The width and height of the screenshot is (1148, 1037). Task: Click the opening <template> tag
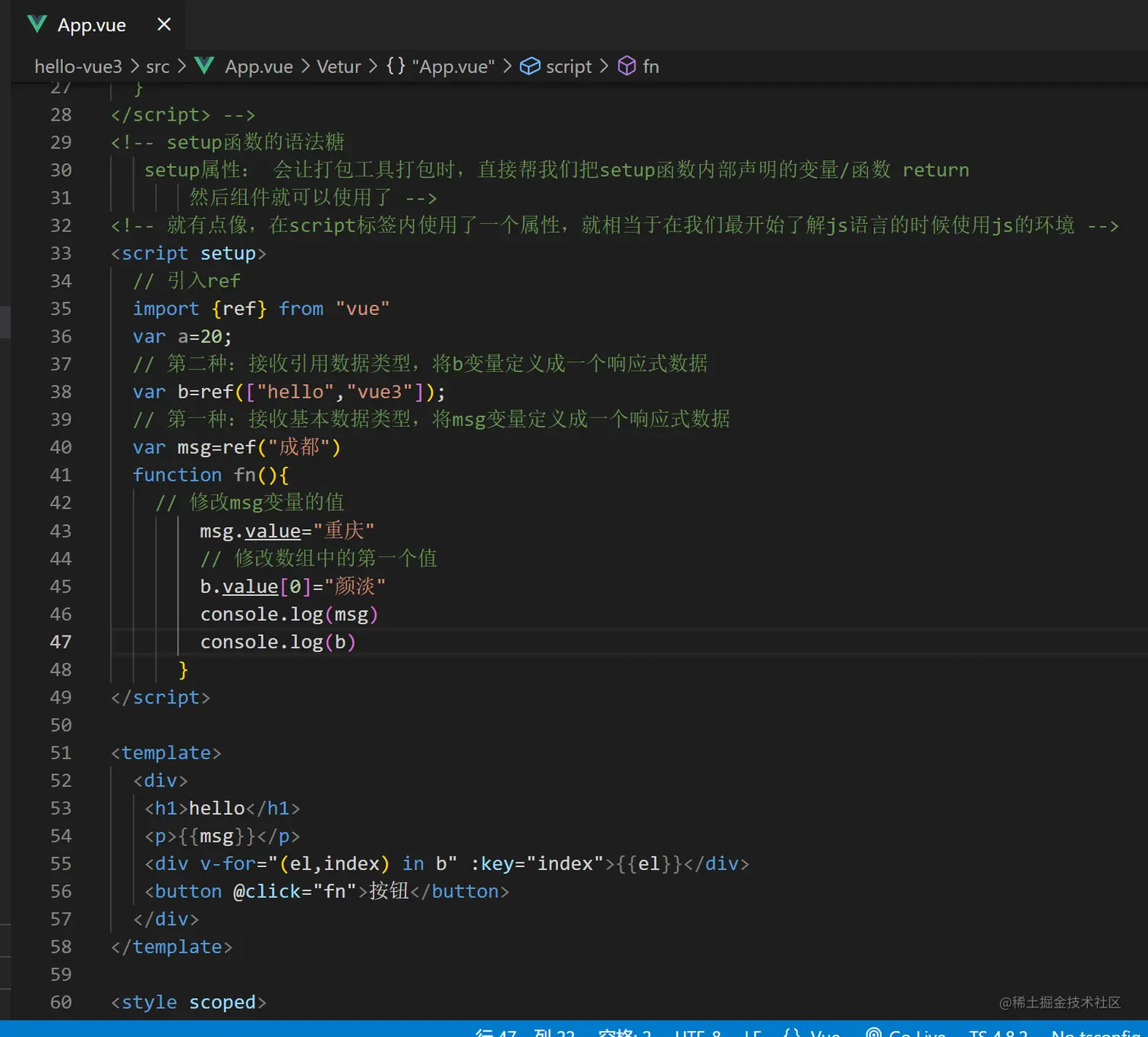pos(166,753)
